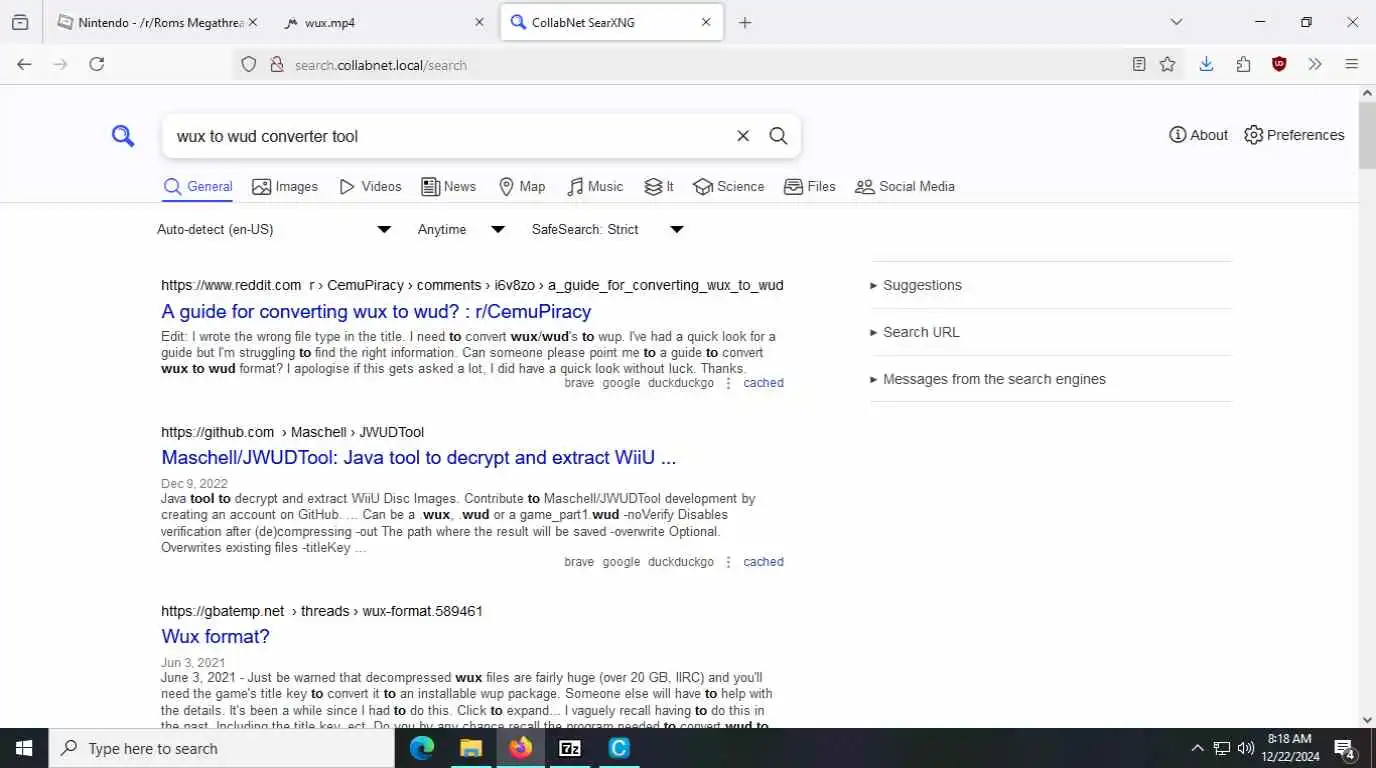Viewport: 1376px width, 768px height.
Task: Open cached copy of JWUDTool result
Action: [763, 562]
